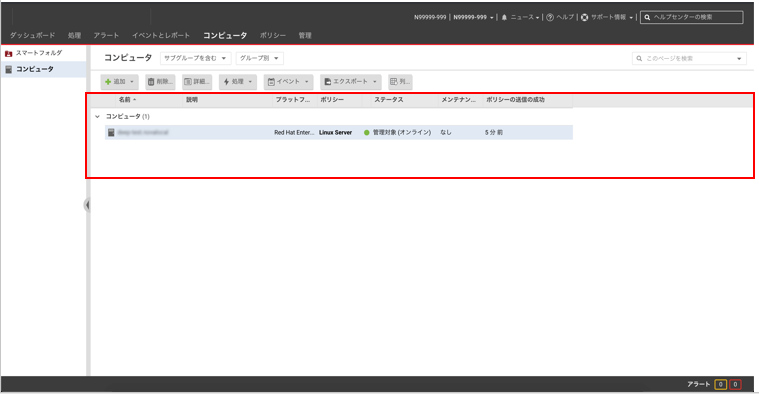Click the help center search magnifier icon
This screenshot has width=759, height=394.
tap(647, 17)
